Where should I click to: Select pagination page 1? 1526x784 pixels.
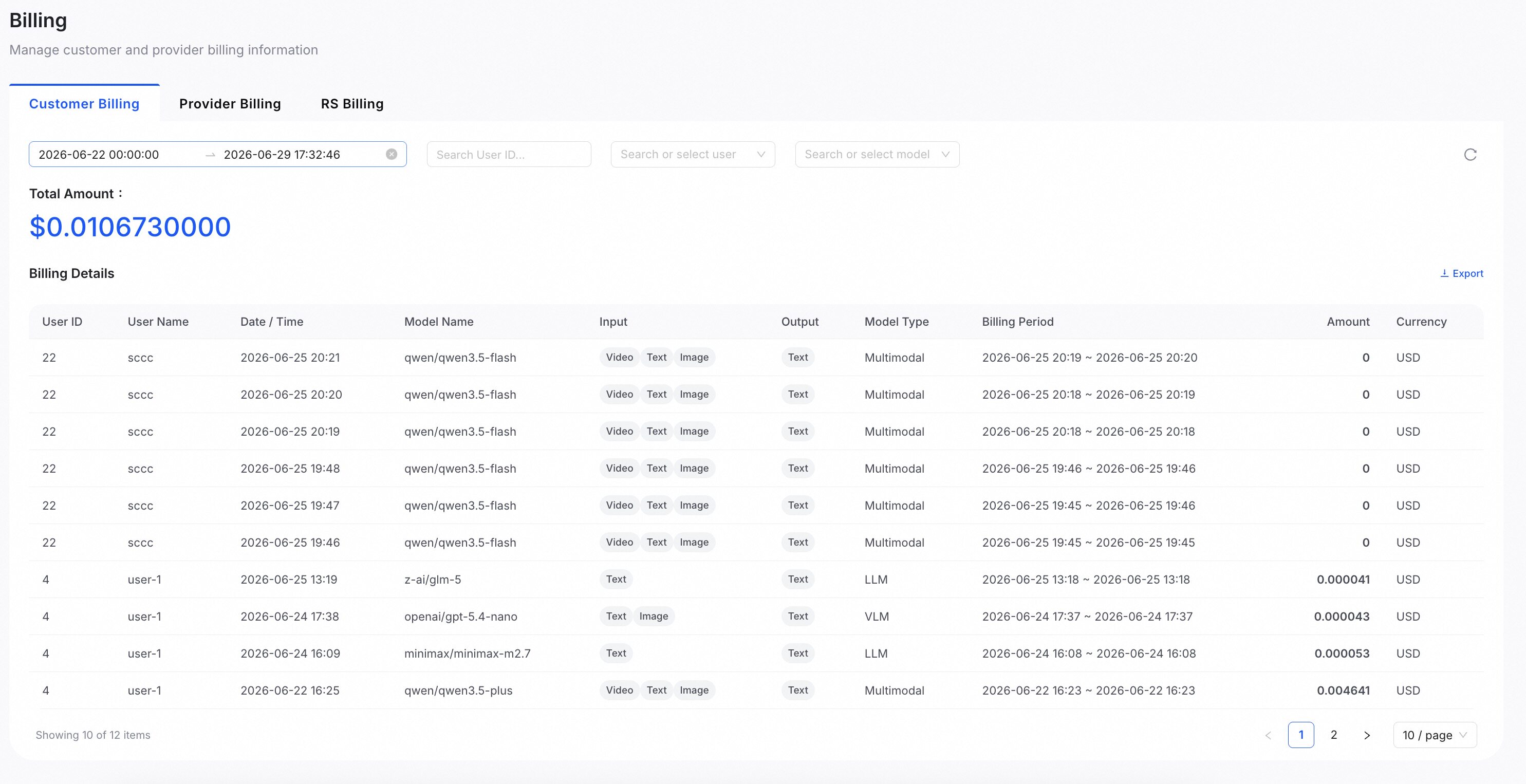[x=1301, y=735]
